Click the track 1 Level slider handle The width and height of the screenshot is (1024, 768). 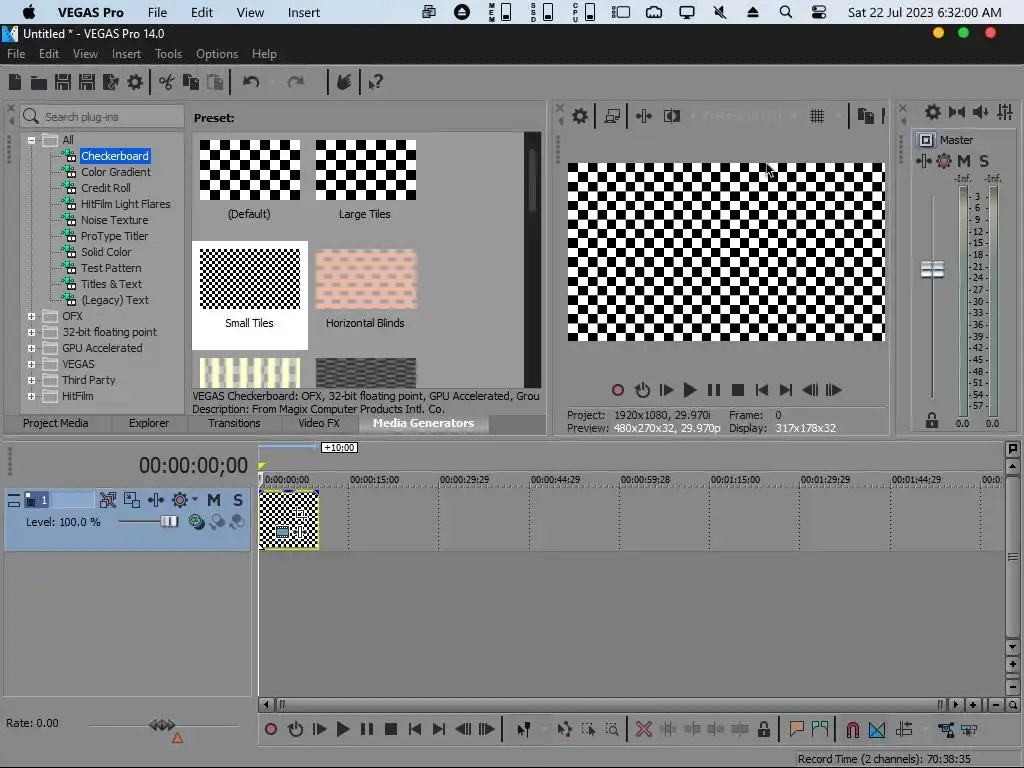coord(169,521)
